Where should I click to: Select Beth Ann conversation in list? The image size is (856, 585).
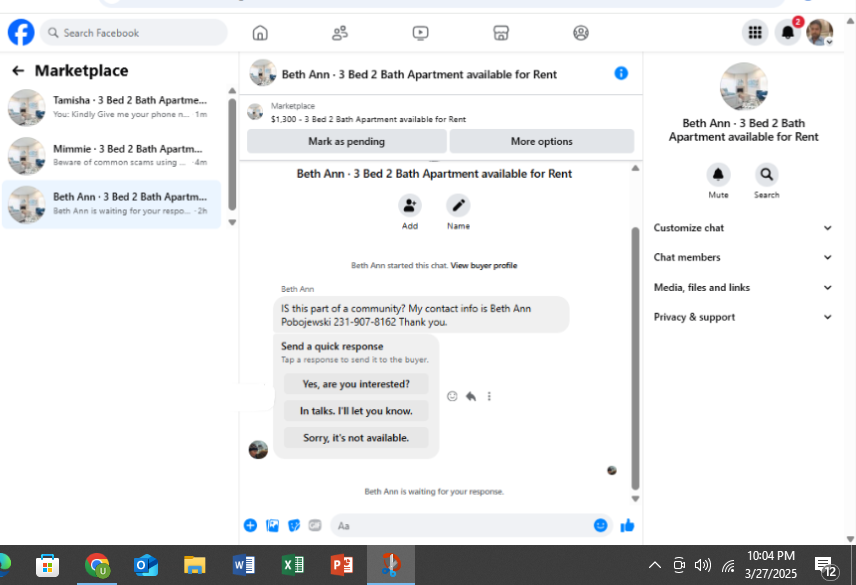point(112,204)
